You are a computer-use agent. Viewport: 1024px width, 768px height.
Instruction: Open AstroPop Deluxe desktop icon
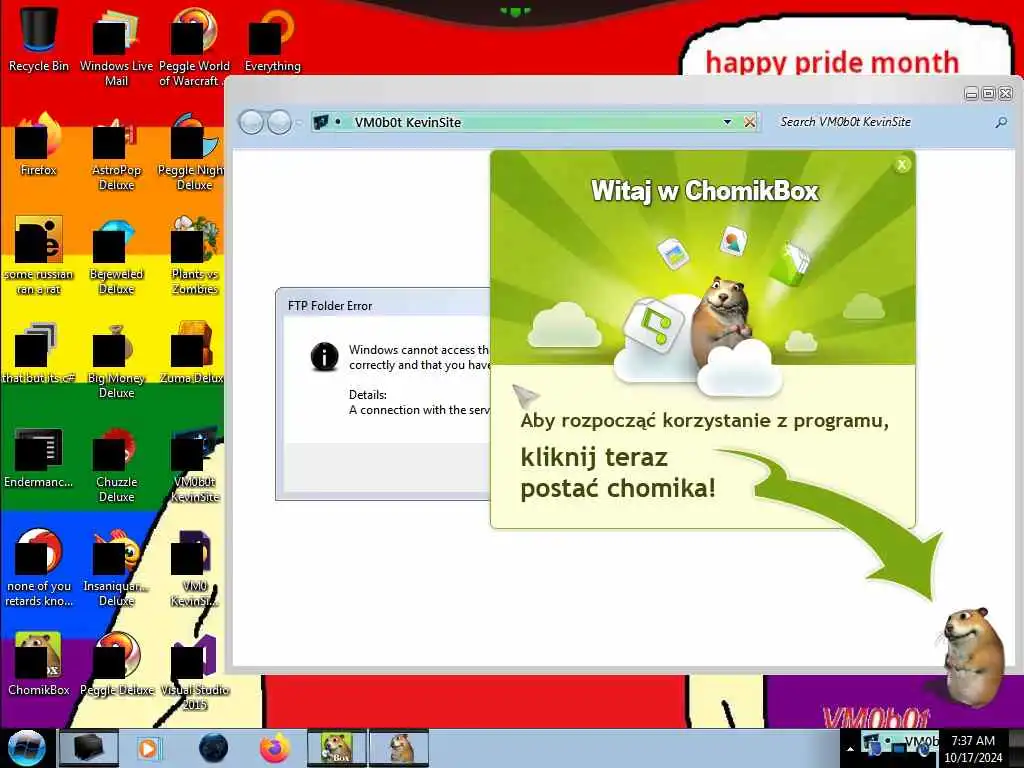coord(116,152)
